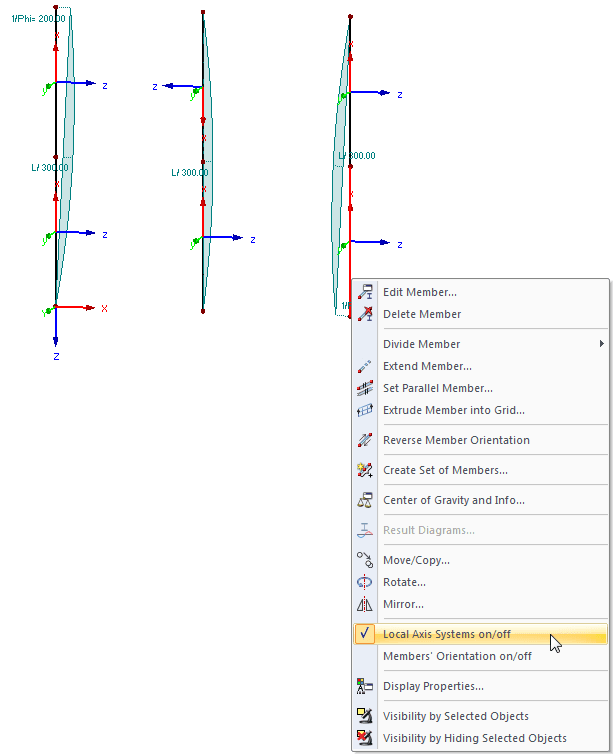Choose Edit Member... from the context menu

(420, 292)
